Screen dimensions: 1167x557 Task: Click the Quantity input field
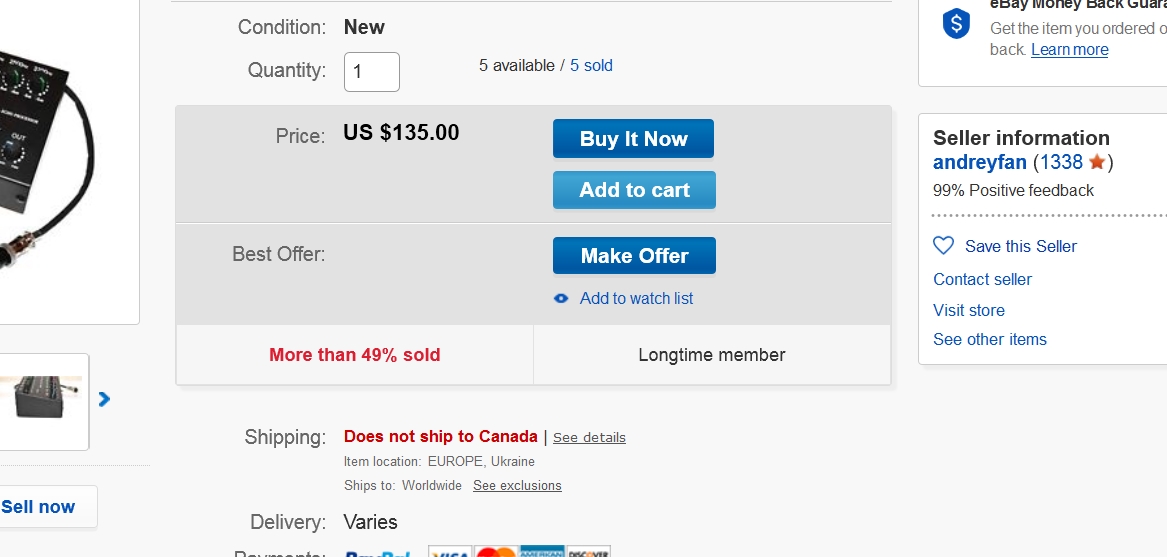point(371,72)
